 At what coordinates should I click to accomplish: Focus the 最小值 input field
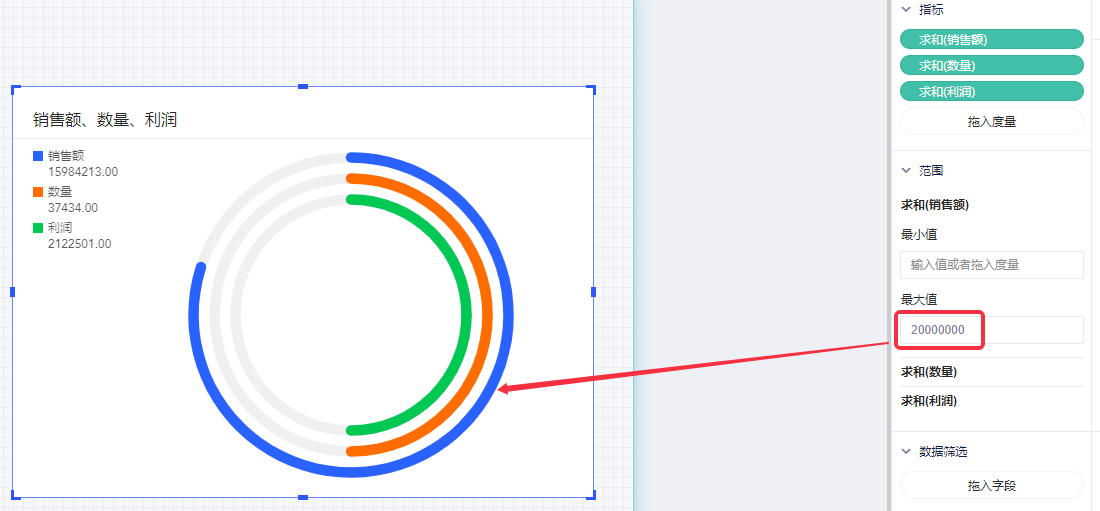(991, 265)
